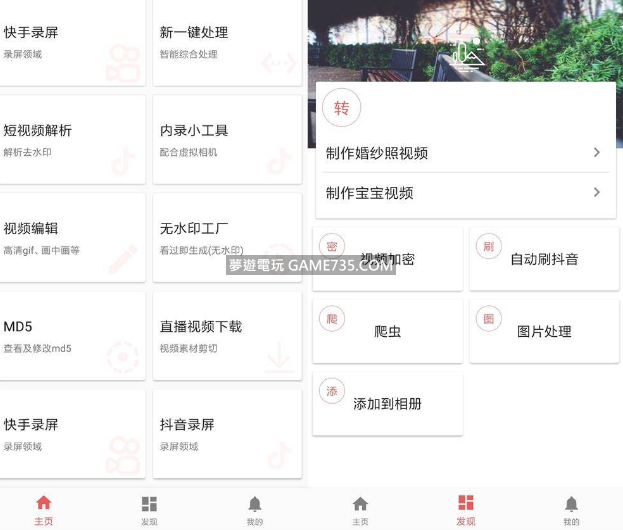Click the code brackets icon on 新一键处理 card
The image size is (623, 530).
tap(279, 63)
